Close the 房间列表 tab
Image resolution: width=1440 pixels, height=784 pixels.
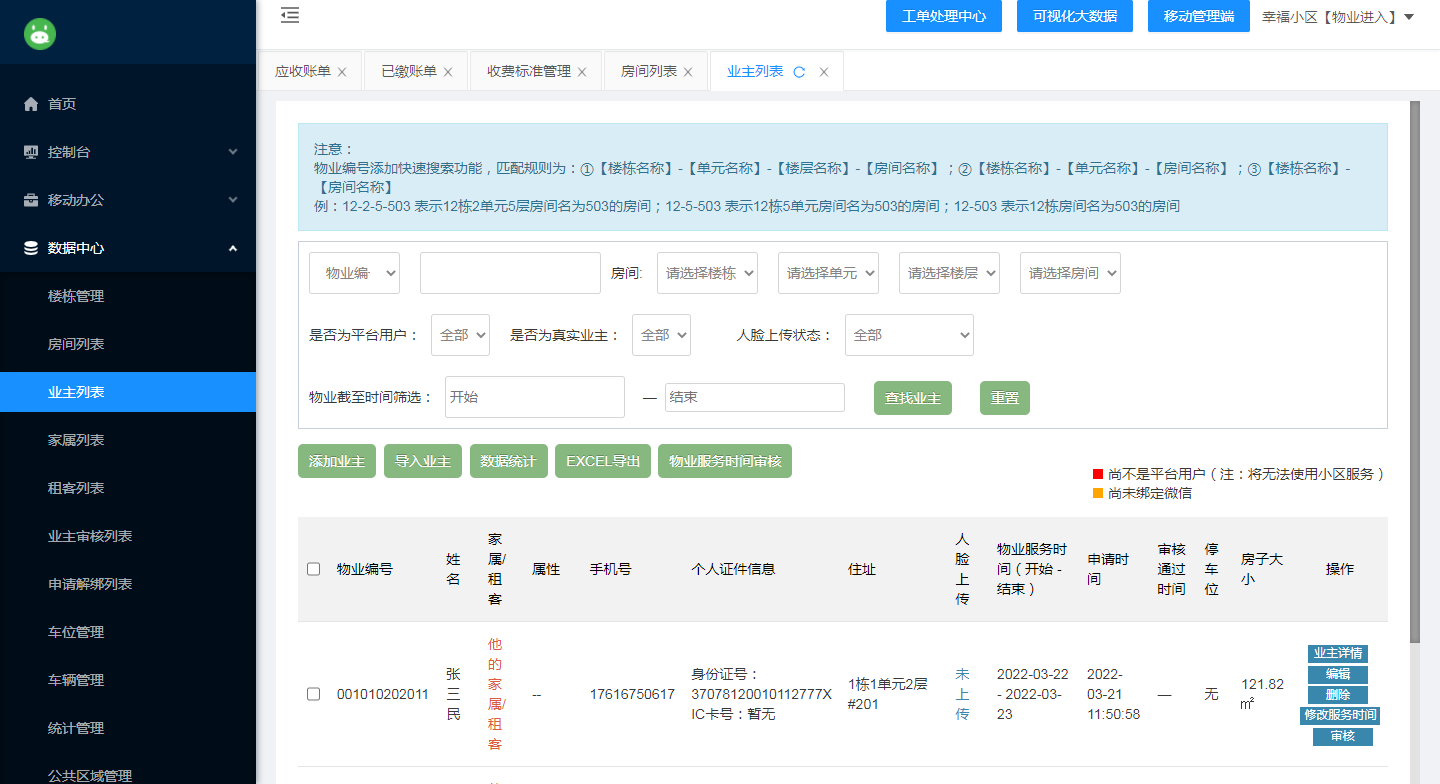688,72
